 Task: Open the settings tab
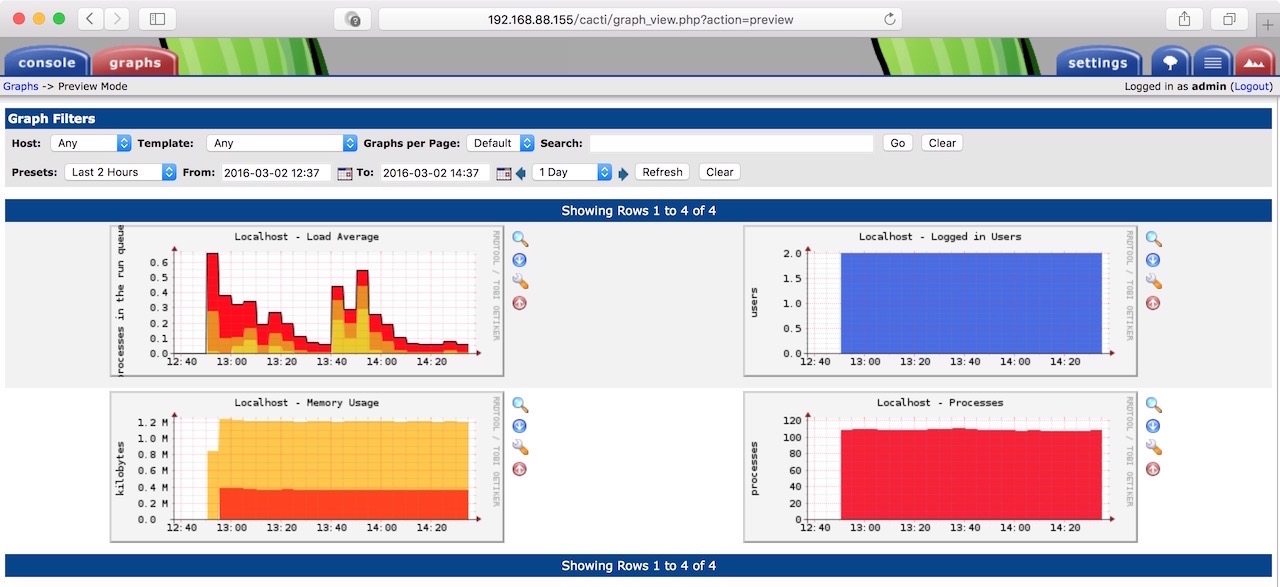point(1097,62)
